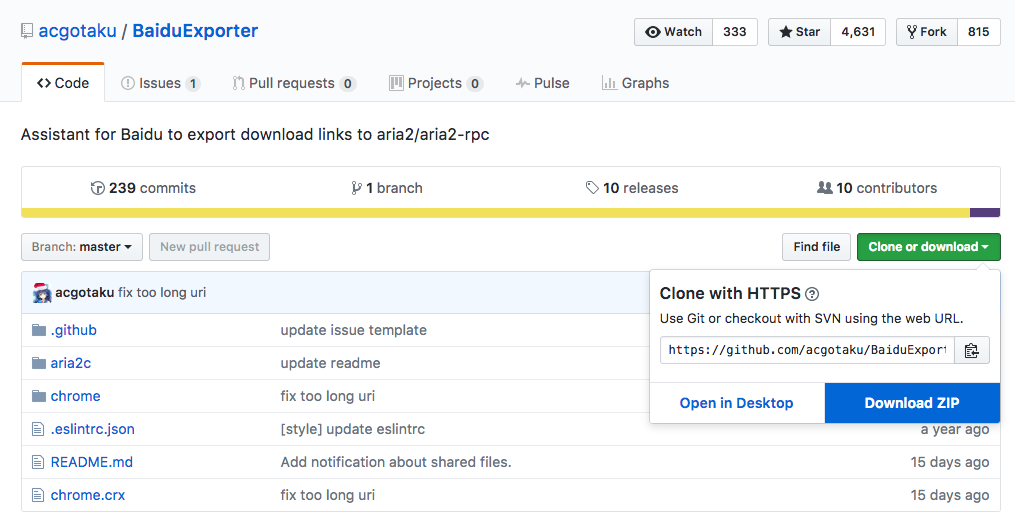Click the New pull request button

tap(209, 247)
